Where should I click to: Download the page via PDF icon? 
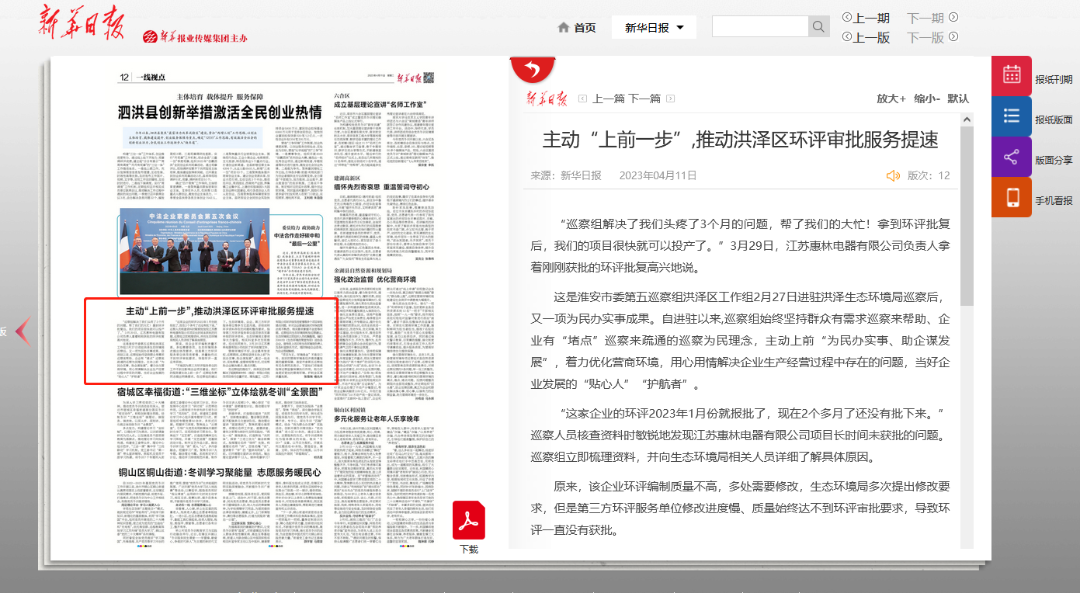(469, 521)
